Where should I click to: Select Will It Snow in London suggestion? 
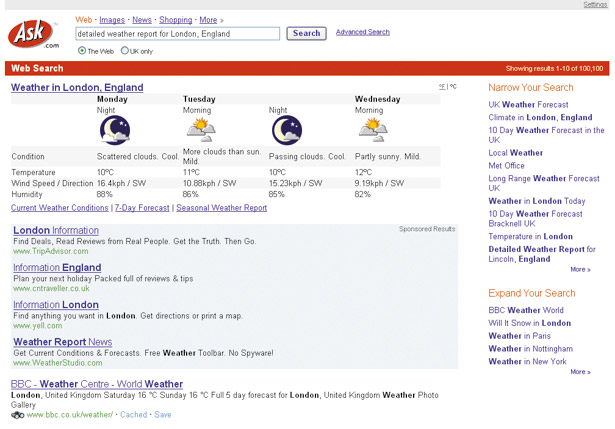point(529,323)
